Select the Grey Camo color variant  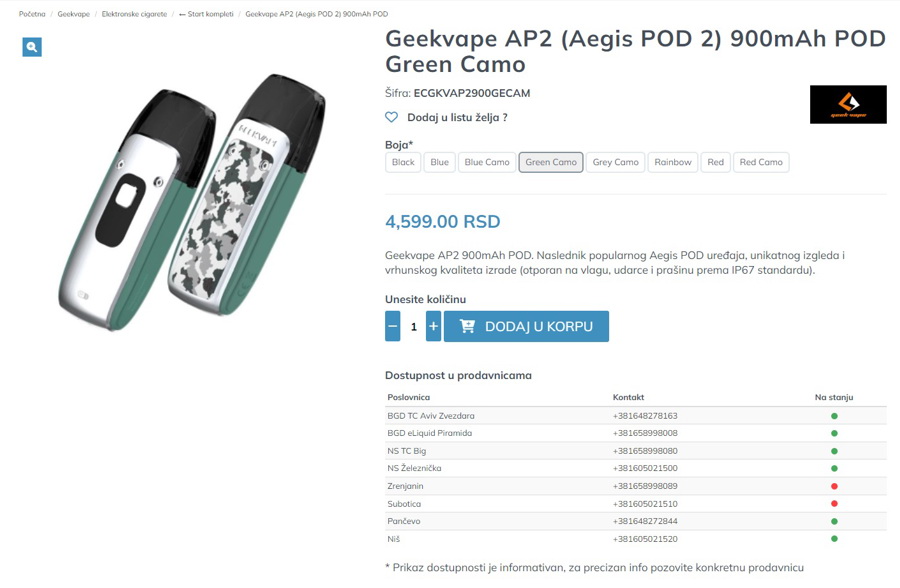click(615, 162)
